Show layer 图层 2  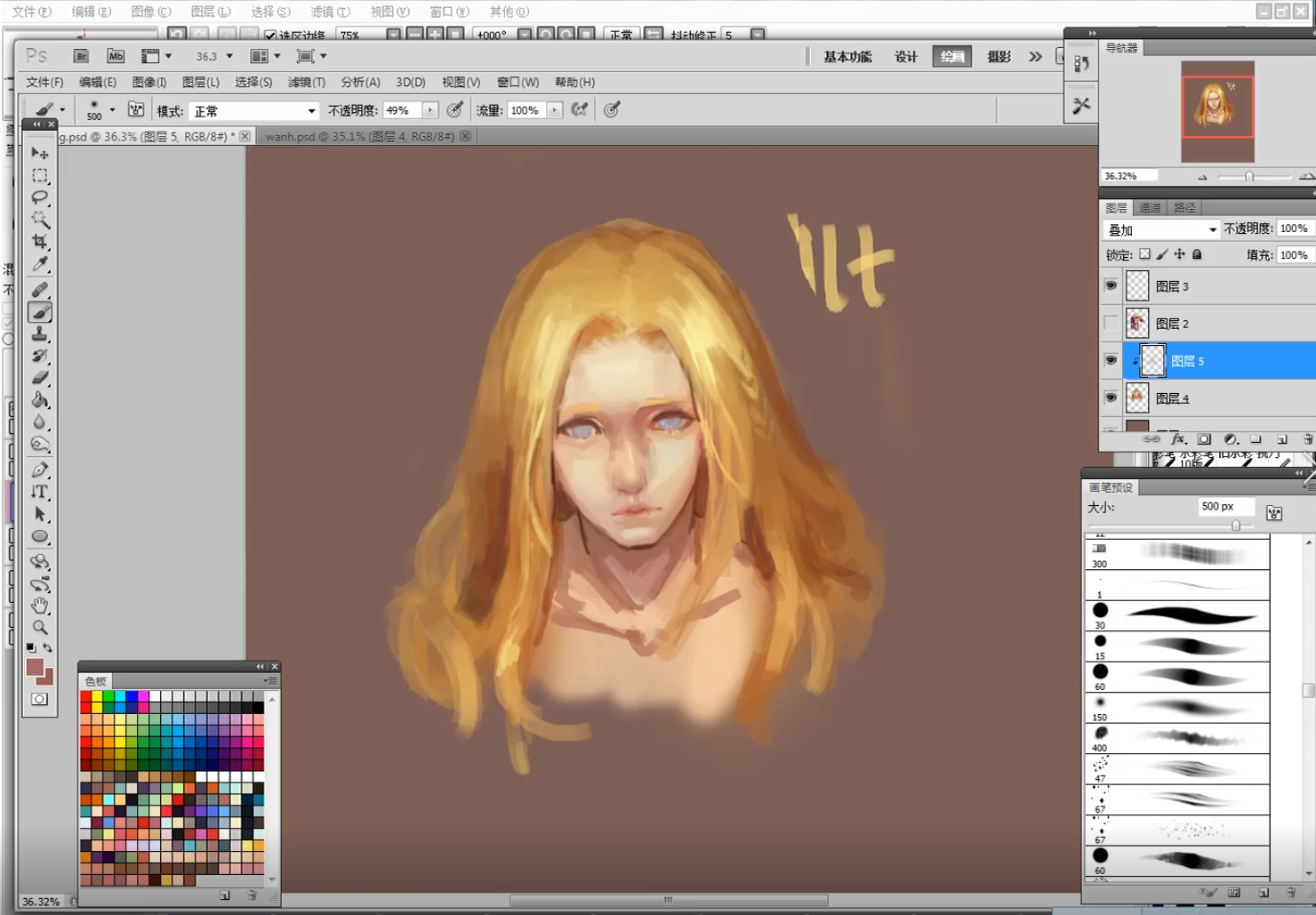(1111, 323)
